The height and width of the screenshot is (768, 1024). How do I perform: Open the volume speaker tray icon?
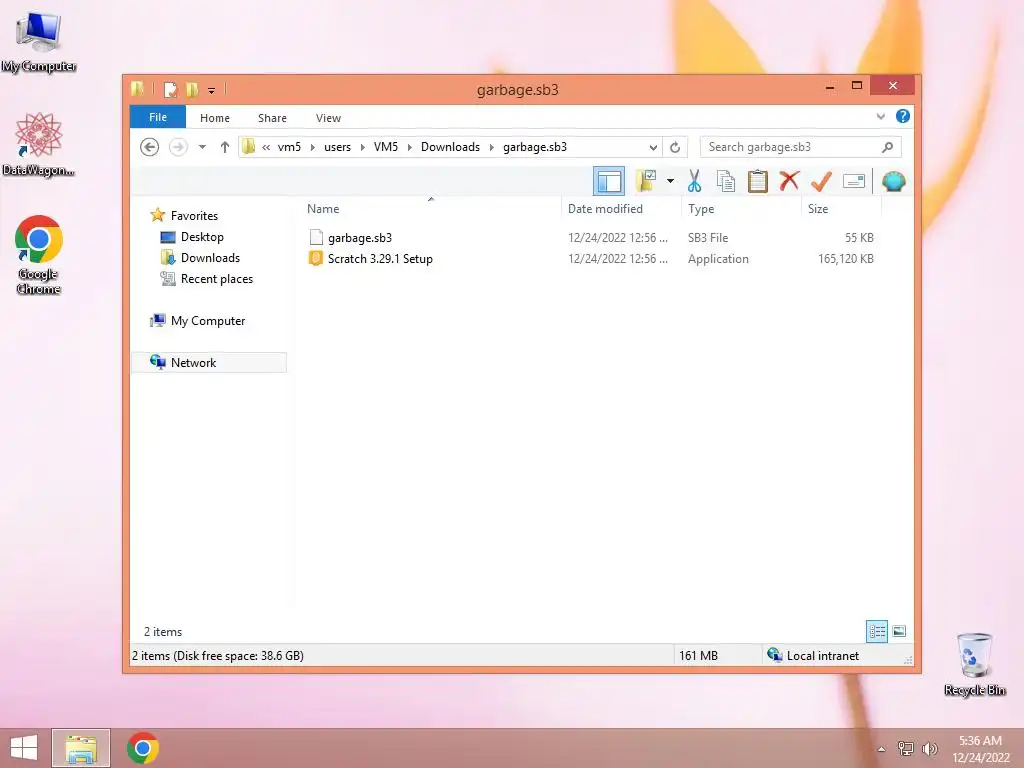(929, 749)
